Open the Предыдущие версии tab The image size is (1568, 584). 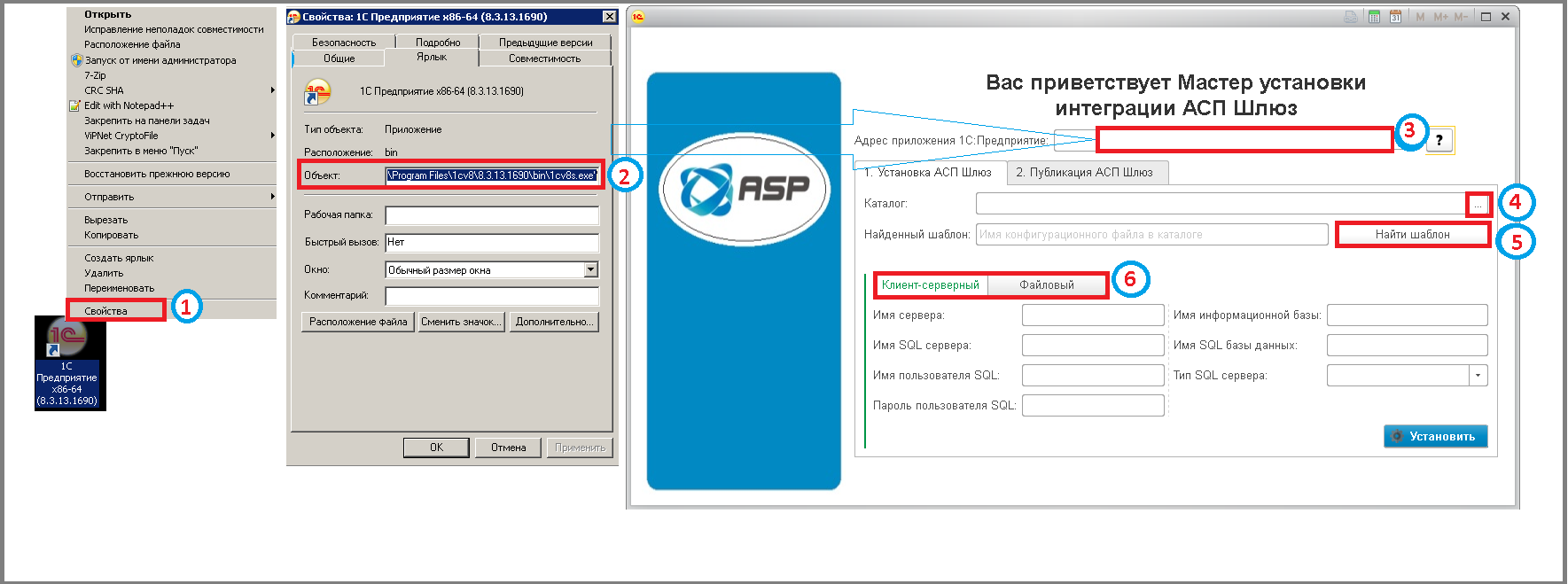[545, 43]
